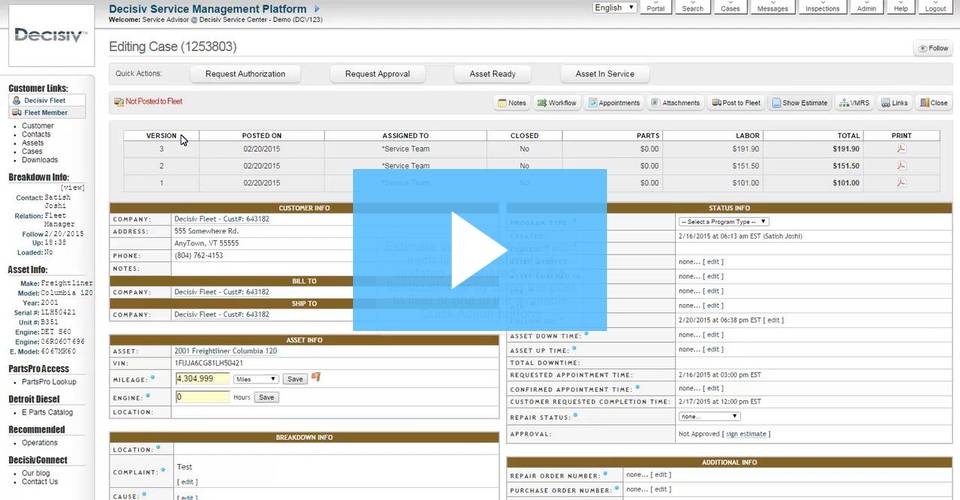Edit the complaint text
The width and height of the screenshot is (960, 500).
187,482
